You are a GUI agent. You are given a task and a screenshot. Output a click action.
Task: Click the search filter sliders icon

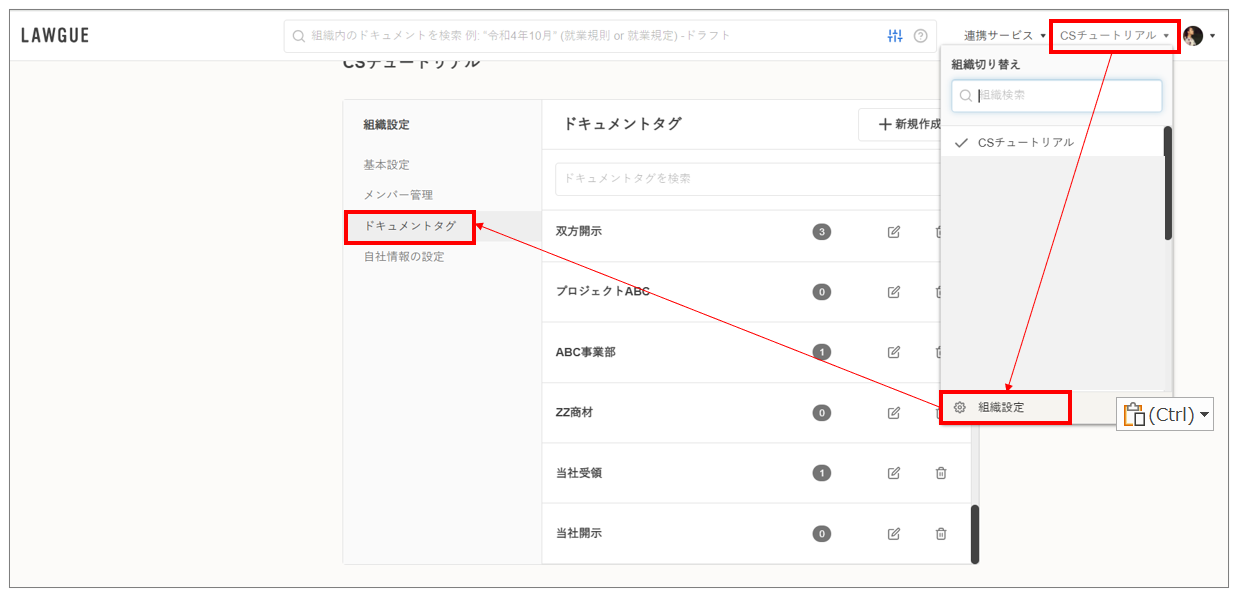(894, 36)
